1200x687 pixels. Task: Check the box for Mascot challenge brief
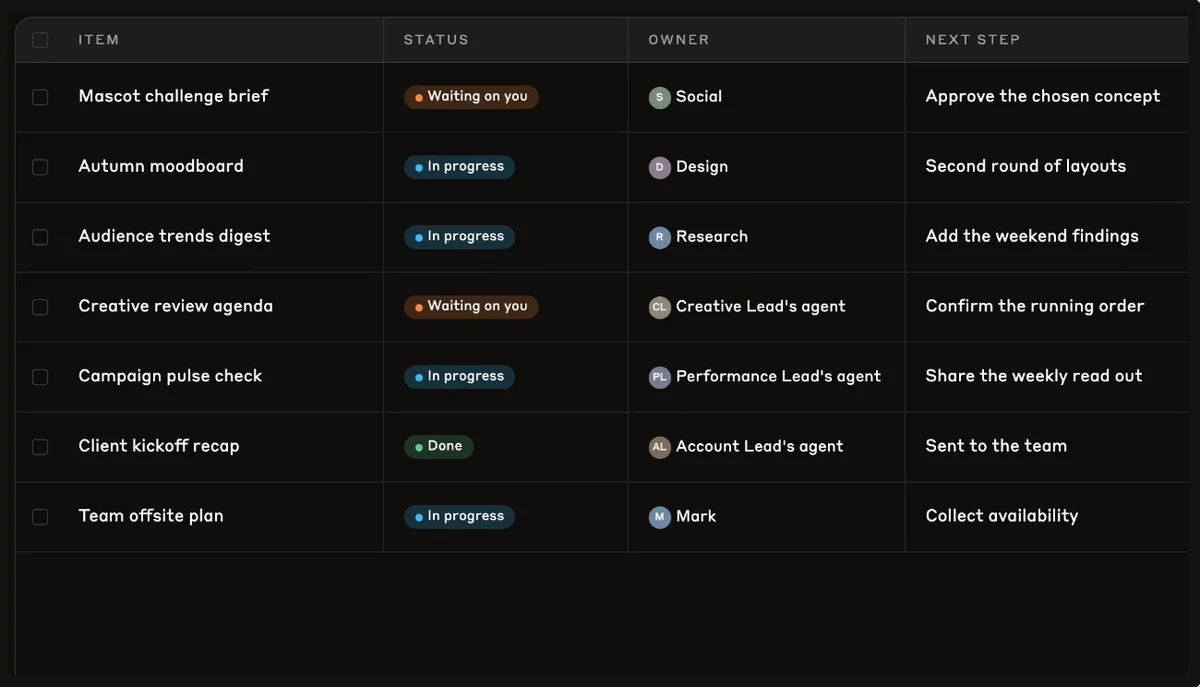point(40,97)
